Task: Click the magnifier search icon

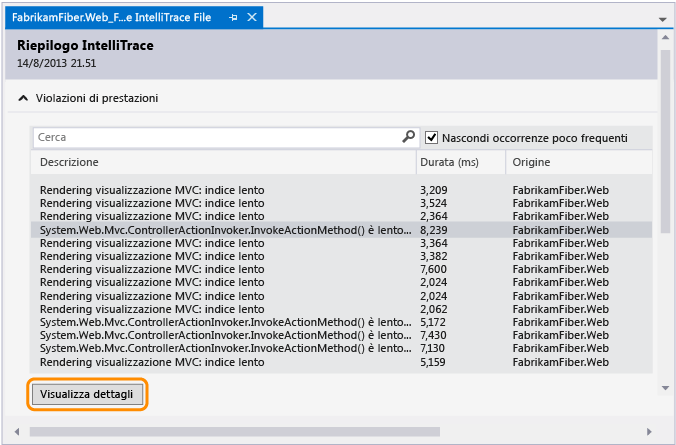Action: click(x=408, y=137)
